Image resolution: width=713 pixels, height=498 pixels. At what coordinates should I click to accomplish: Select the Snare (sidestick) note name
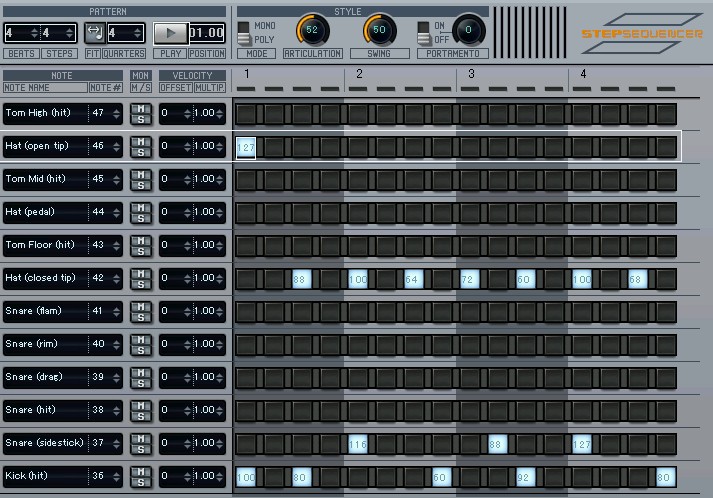pos(45,443)
